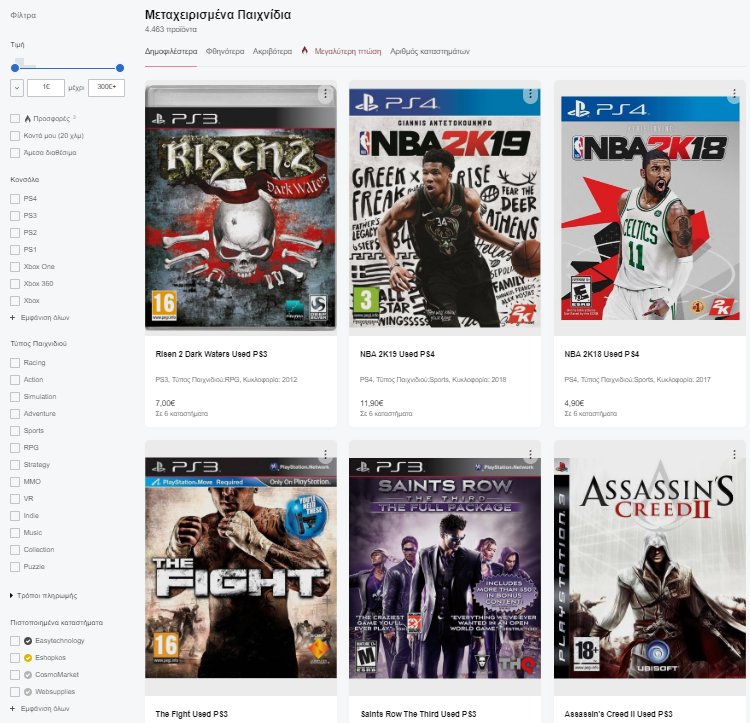The image size is (750, 723).
Task: Tick the Strategy game type checkbox
Action: (15, 465)
